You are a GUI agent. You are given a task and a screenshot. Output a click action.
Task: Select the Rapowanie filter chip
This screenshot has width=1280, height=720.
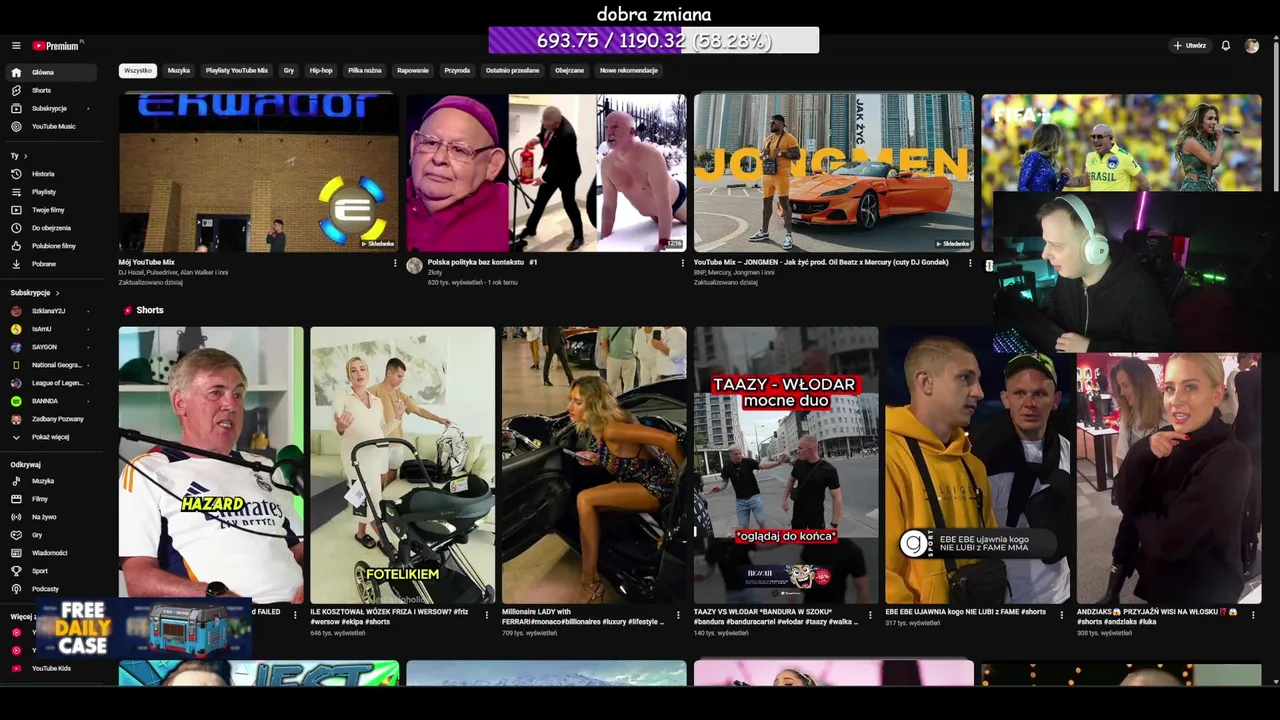point(413,71)
